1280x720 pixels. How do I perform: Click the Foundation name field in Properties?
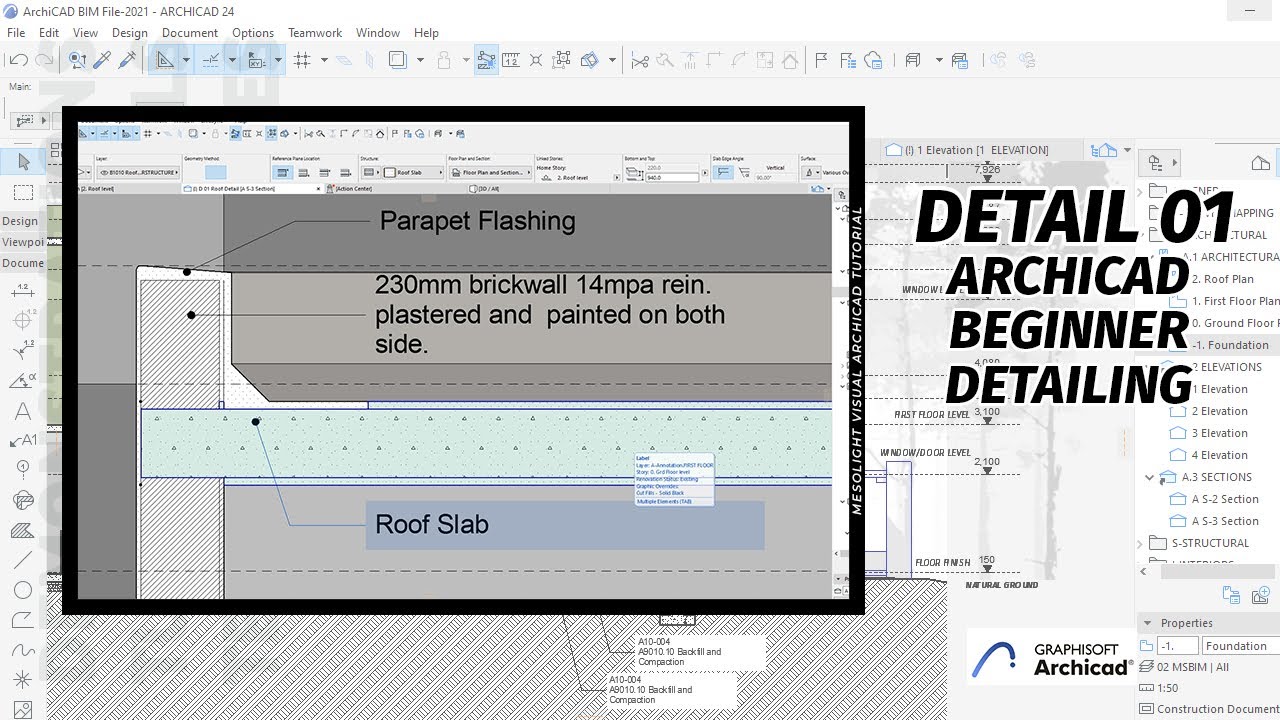click(1240, 646)
